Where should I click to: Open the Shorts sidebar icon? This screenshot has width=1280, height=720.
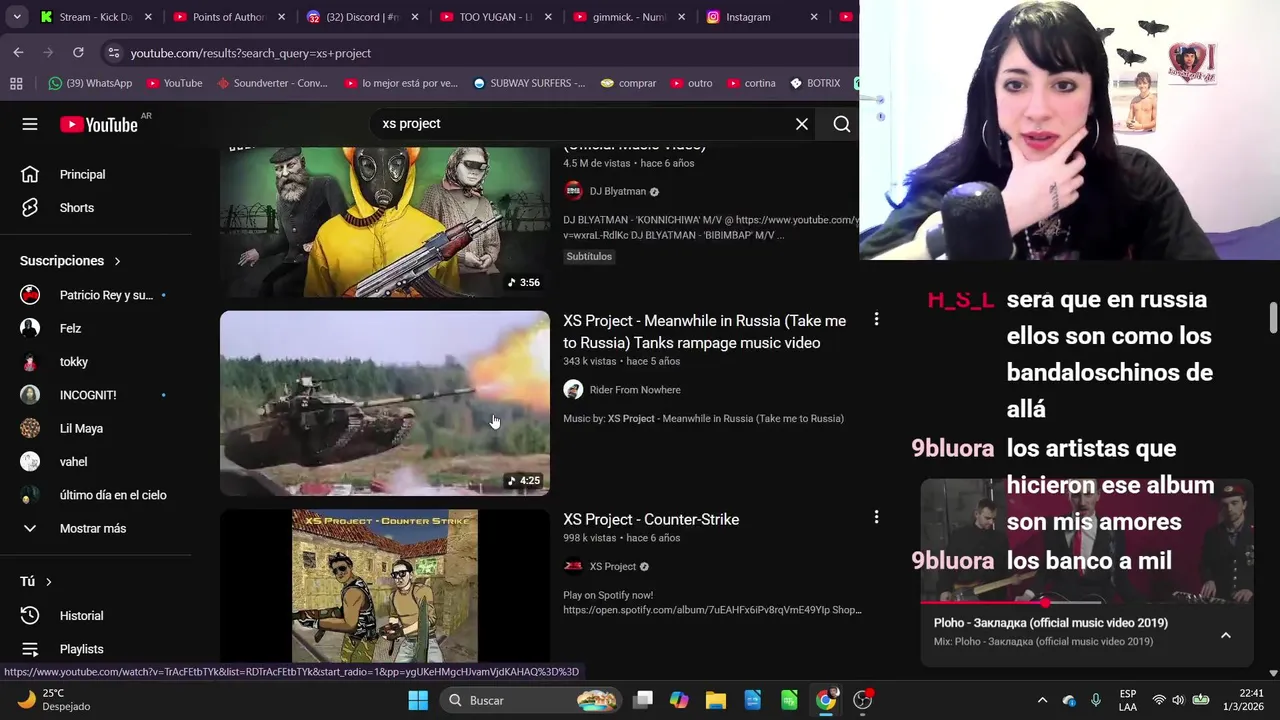(x=30, y=208)
